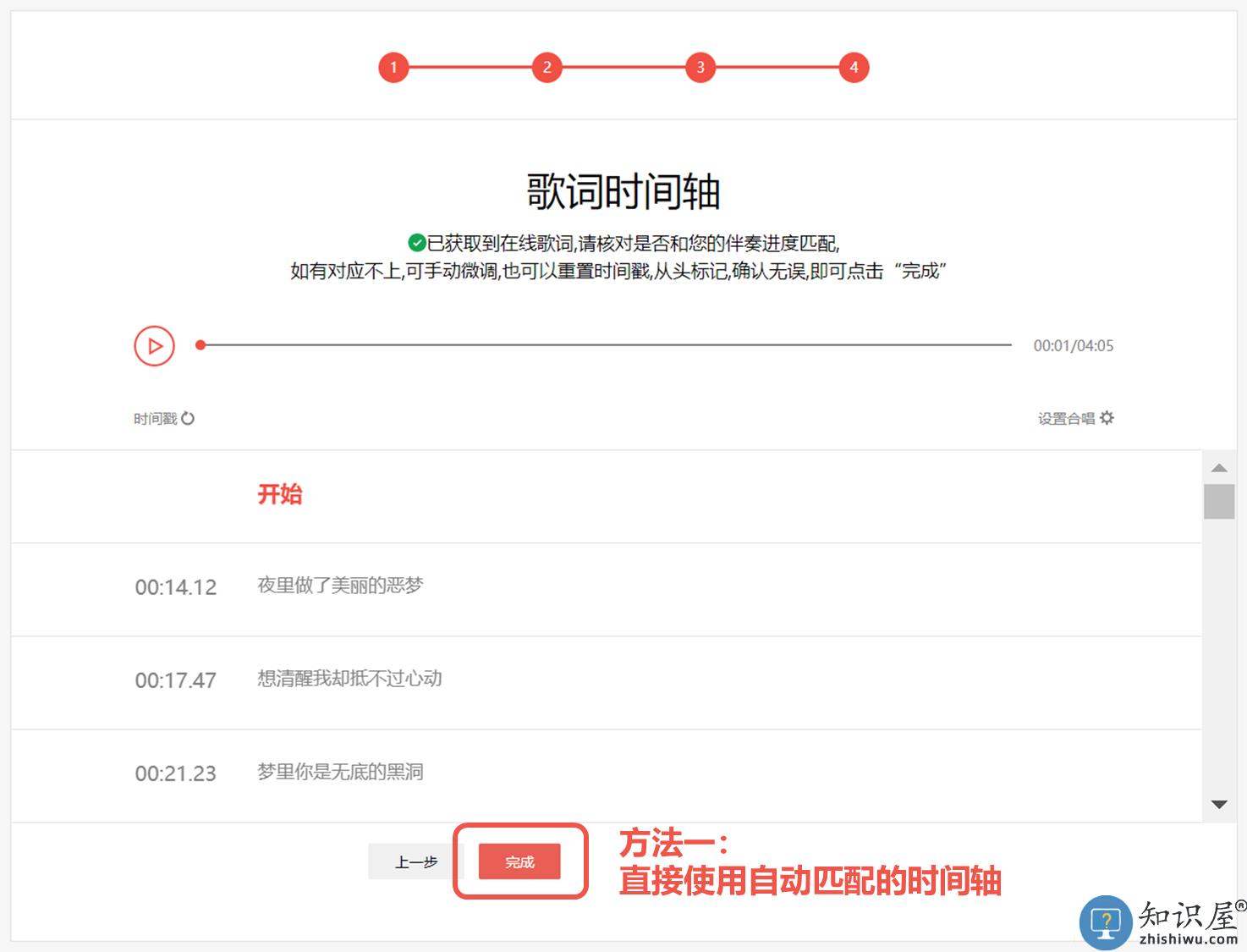
Task: Click step 1 circle indicator
Action: (393, 68)
